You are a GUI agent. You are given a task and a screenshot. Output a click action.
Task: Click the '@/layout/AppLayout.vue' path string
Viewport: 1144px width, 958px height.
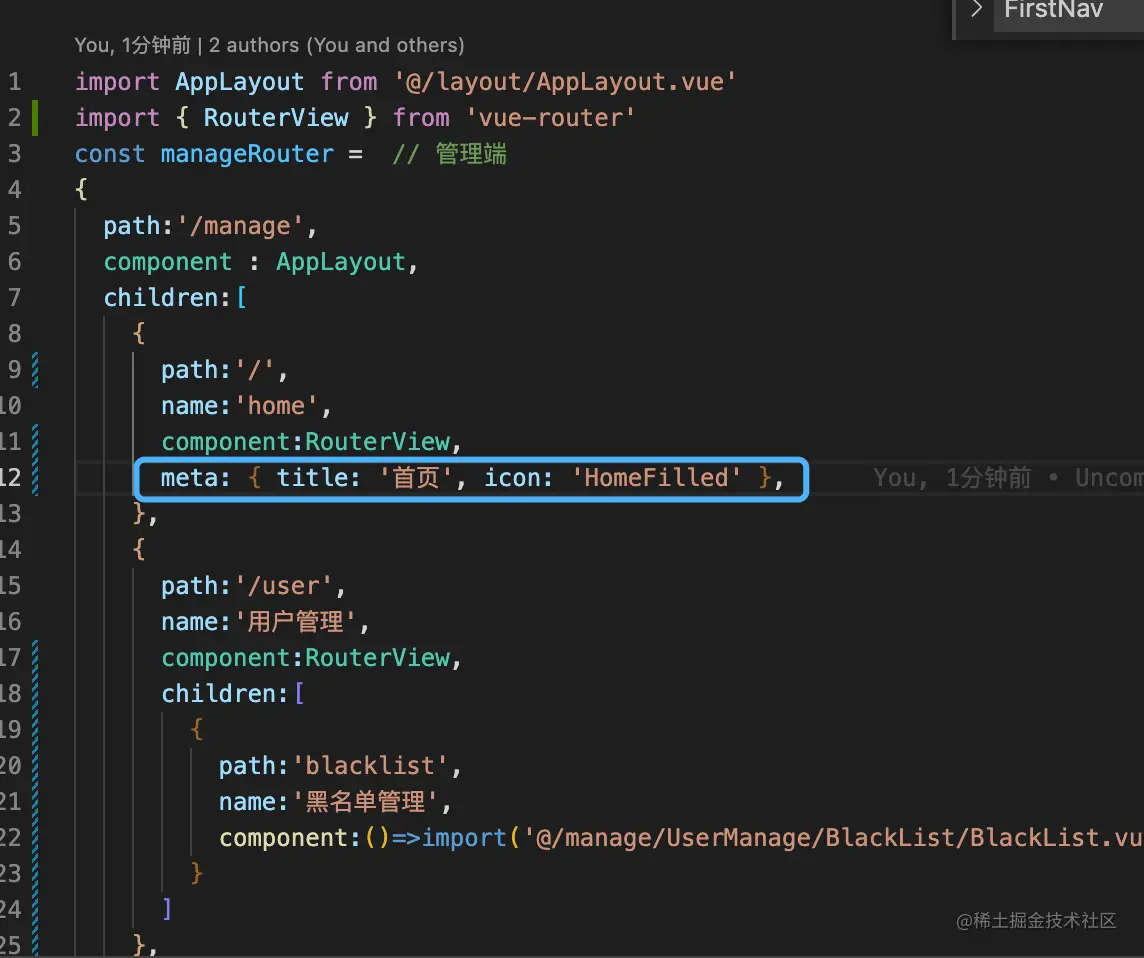565,82
